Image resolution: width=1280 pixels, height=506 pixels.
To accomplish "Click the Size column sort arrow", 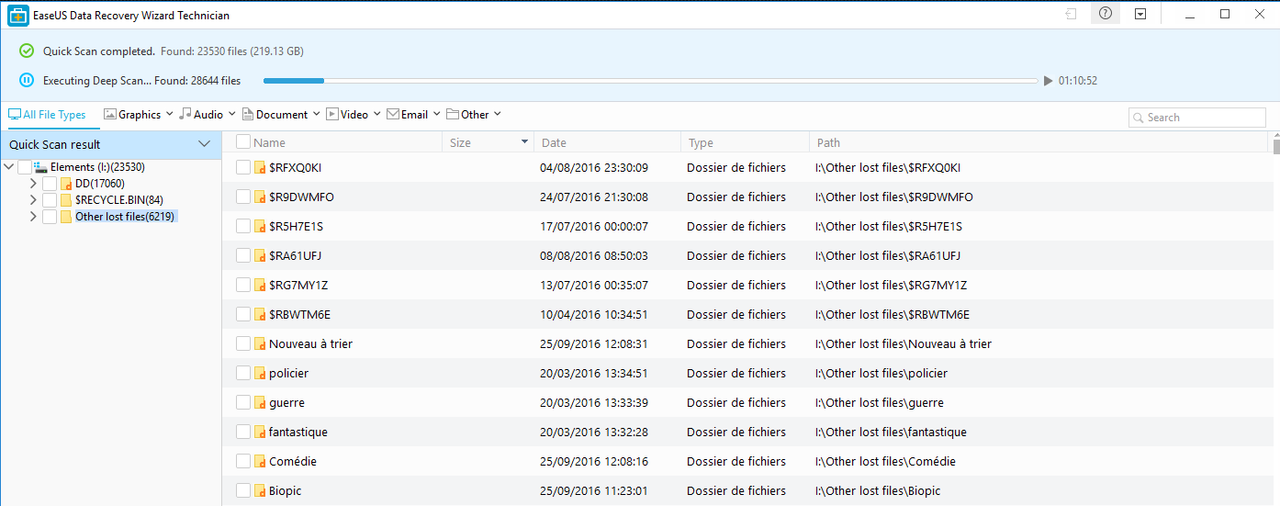I will (x=525, y=143).
